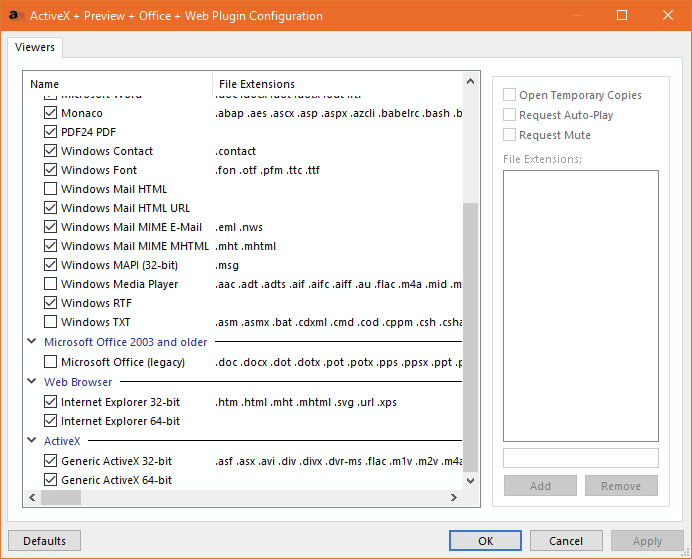Uncheck the Monaco viewer checkbox

(x=50, y=113)
